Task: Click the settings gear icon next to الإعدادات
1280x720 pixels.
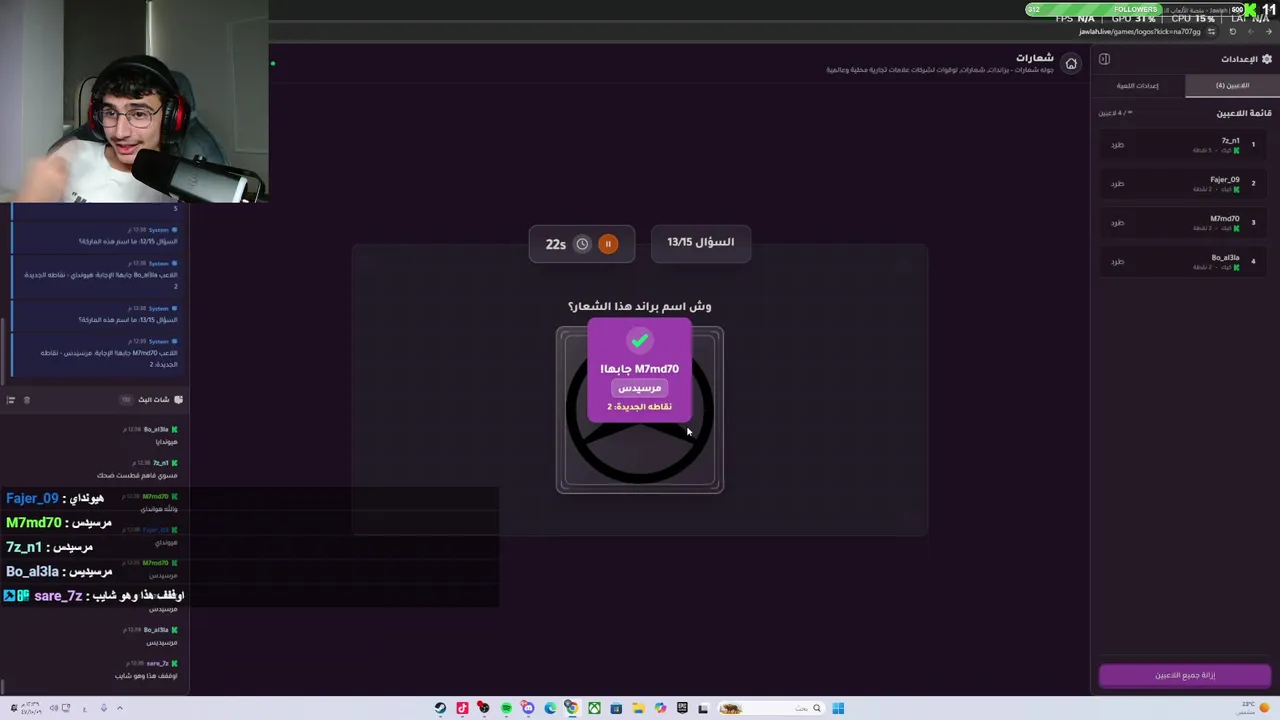Action: 1267,59
